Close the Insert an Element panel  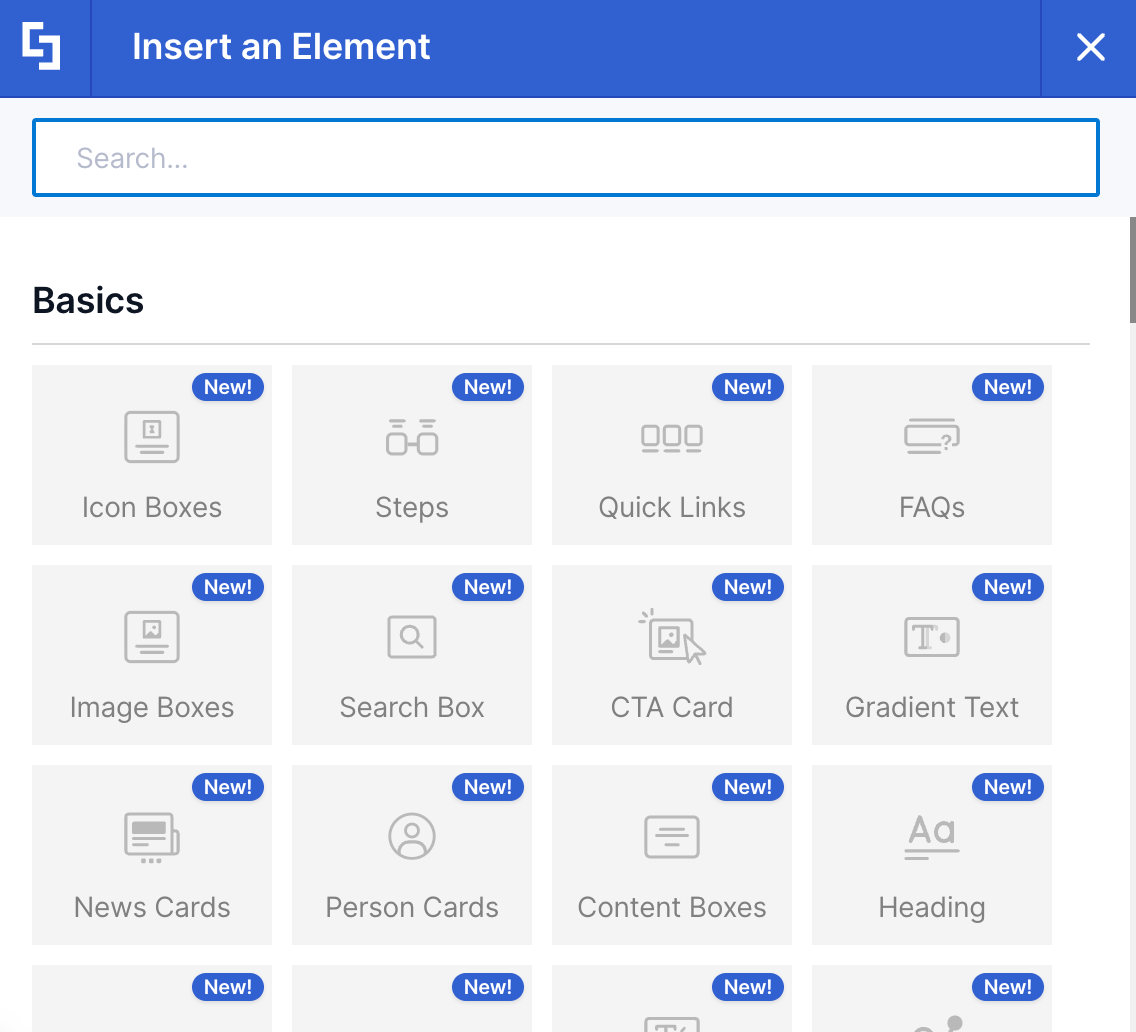point(1090,47)
